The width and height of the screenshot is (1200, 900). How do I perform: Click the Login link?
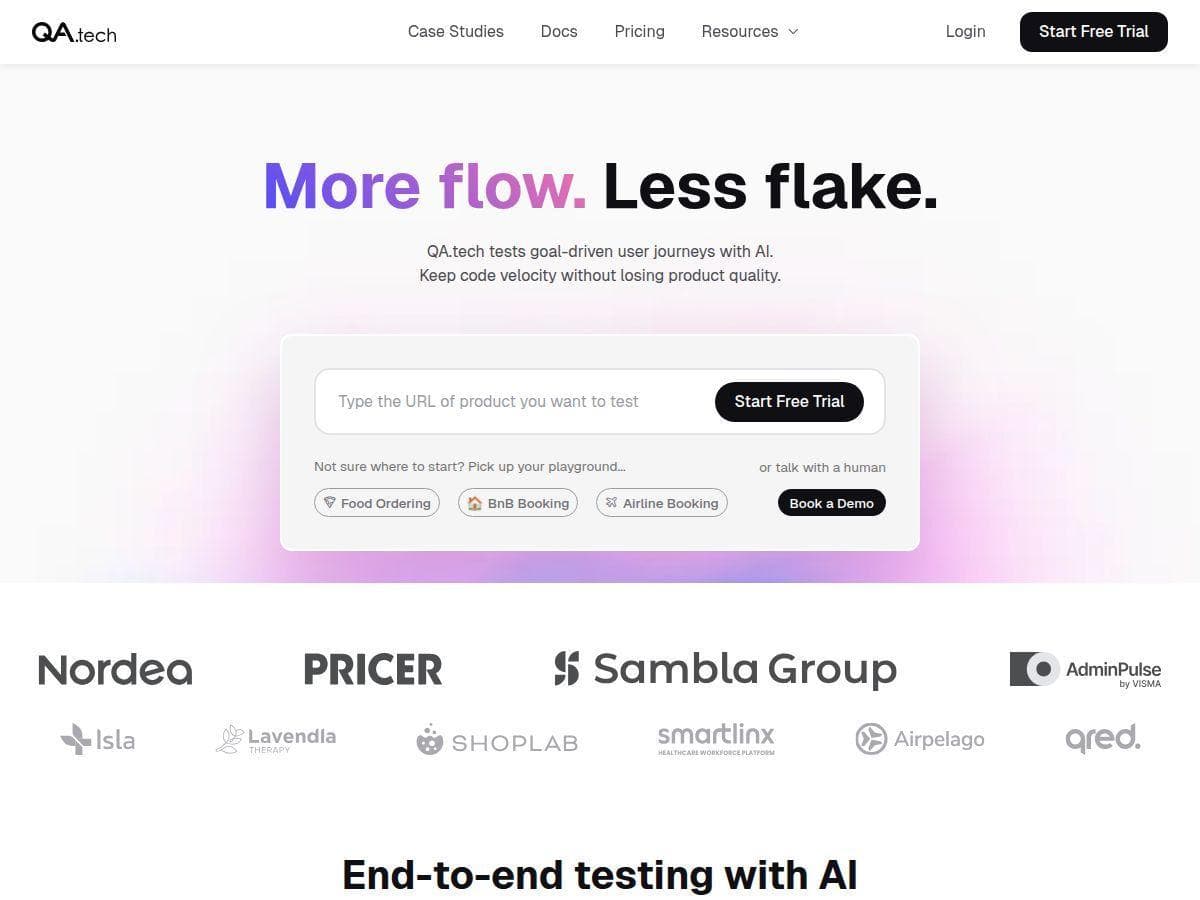pyautogui.click(x=965, y=31)
